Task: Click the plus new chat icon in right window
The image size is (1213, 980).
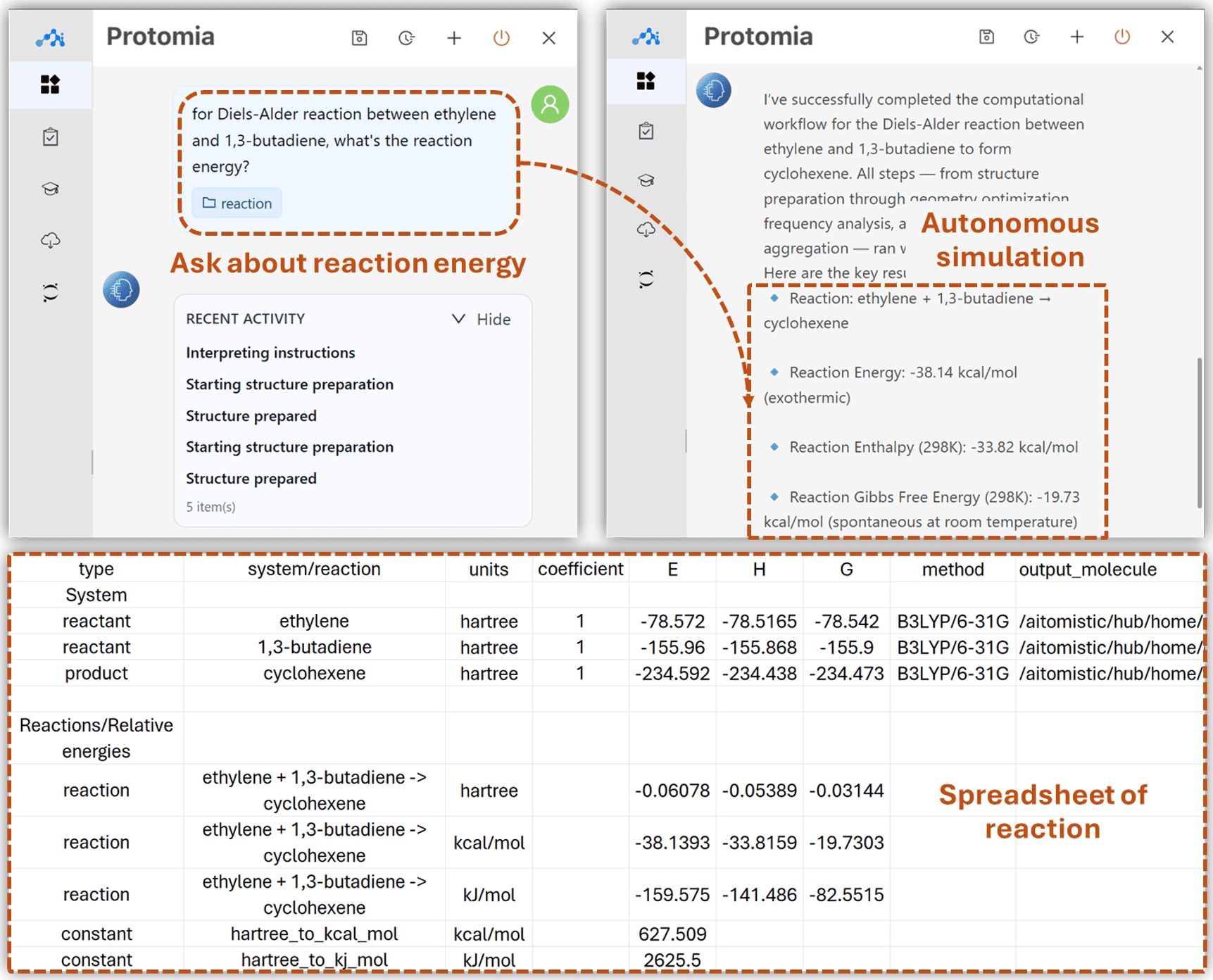Action: [1077, 37]
